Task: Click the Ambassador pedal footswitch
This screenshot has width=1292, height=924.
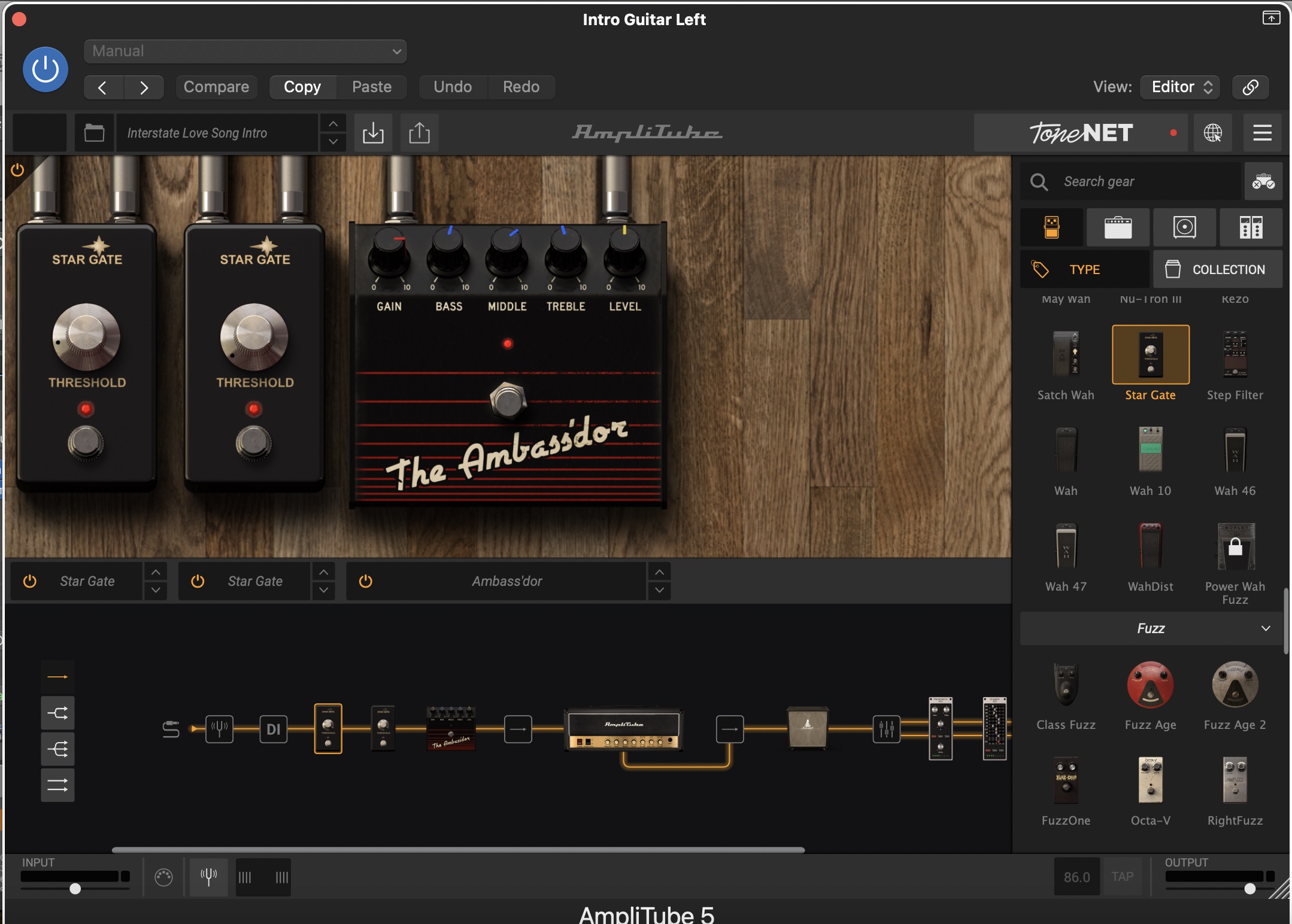Action: tap(508, 400)
